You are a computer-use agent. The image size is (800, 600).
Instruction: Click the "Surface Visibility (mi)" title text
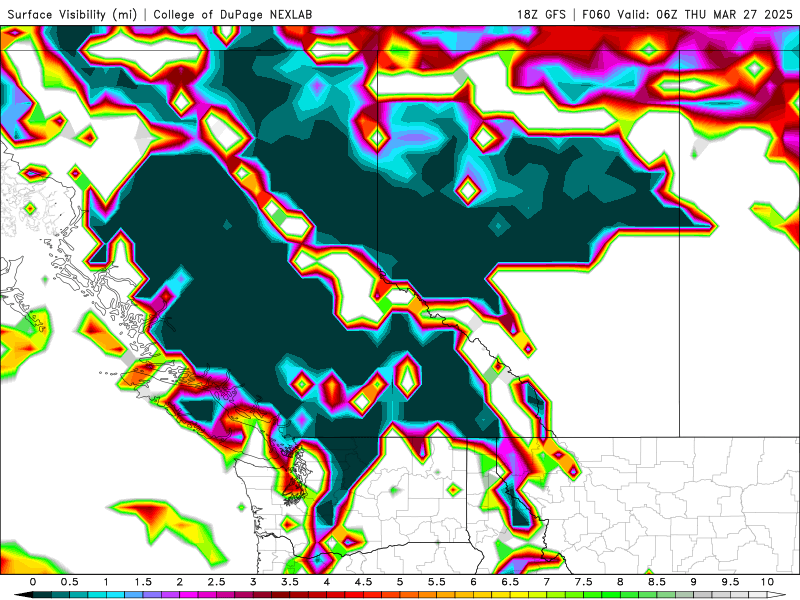[72, 14]
